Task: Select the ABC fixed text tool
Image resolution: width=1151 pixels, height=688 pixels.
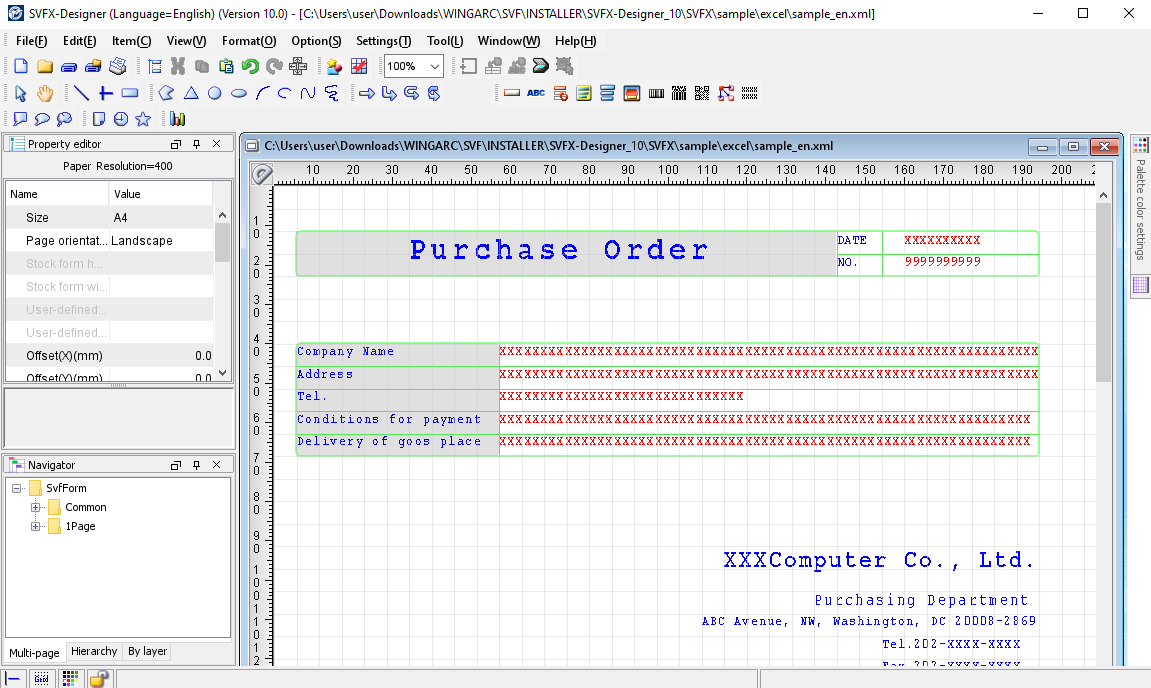Action: point(536,93)
